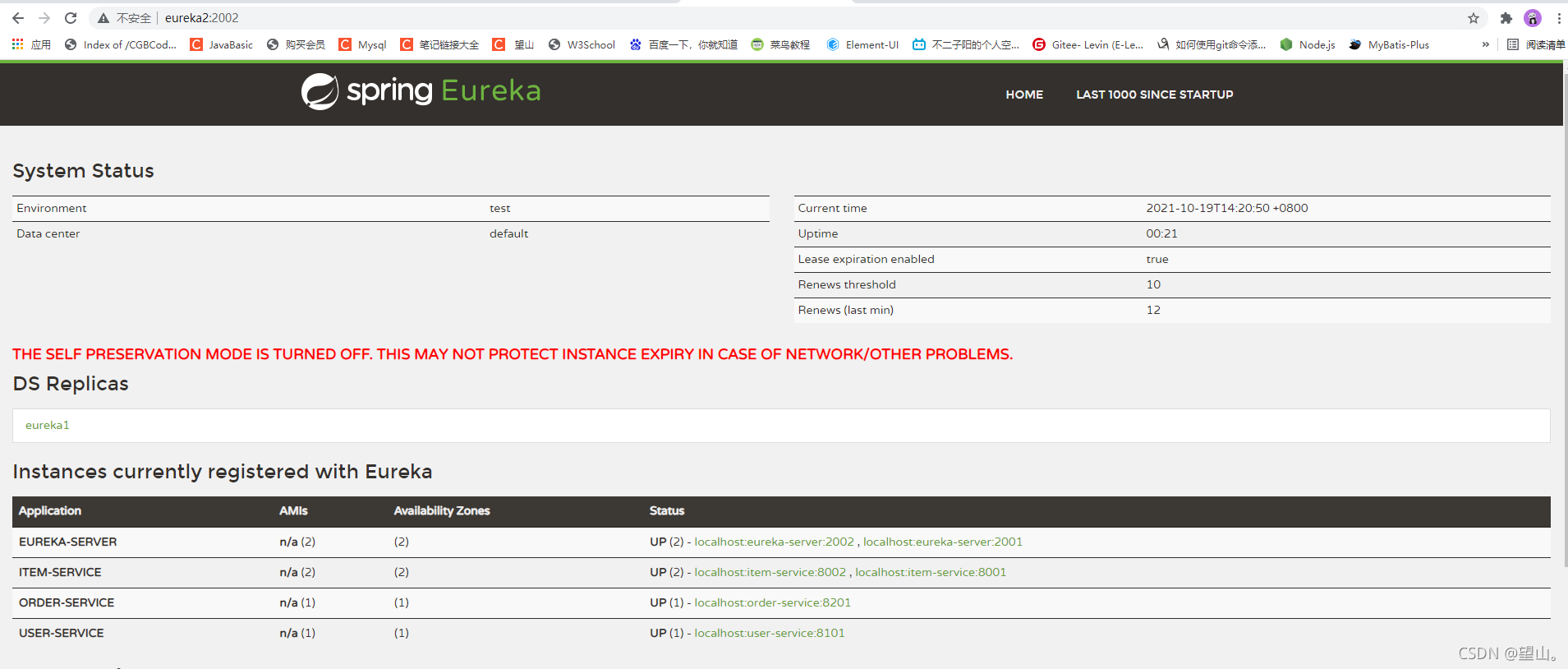This screenshot has width=1568, height=669.
Task: Open the 阅读清单 reading list
Action: (x=1536, y=44)
